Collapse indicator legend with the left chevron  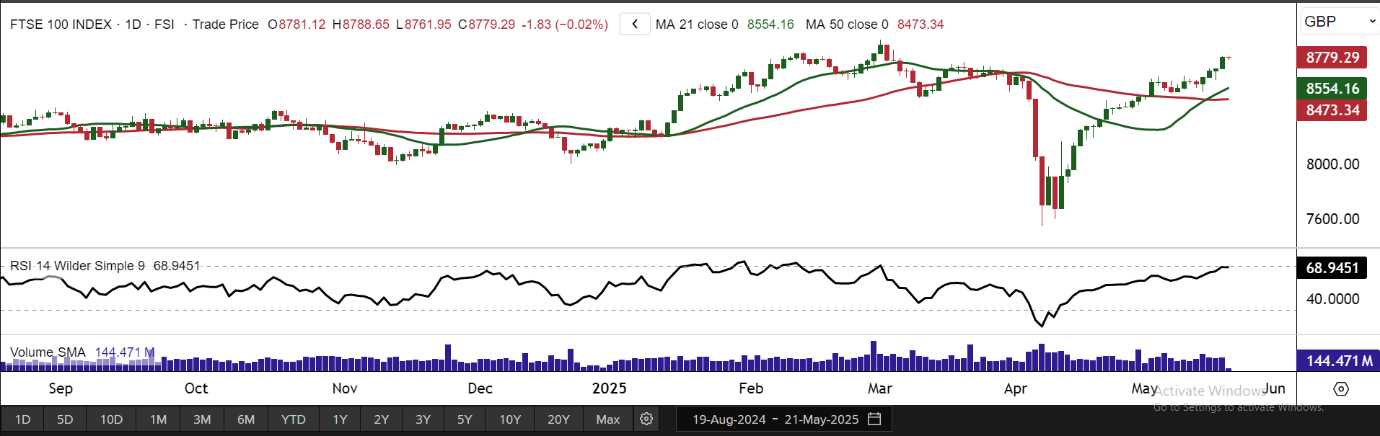point(635,24)
